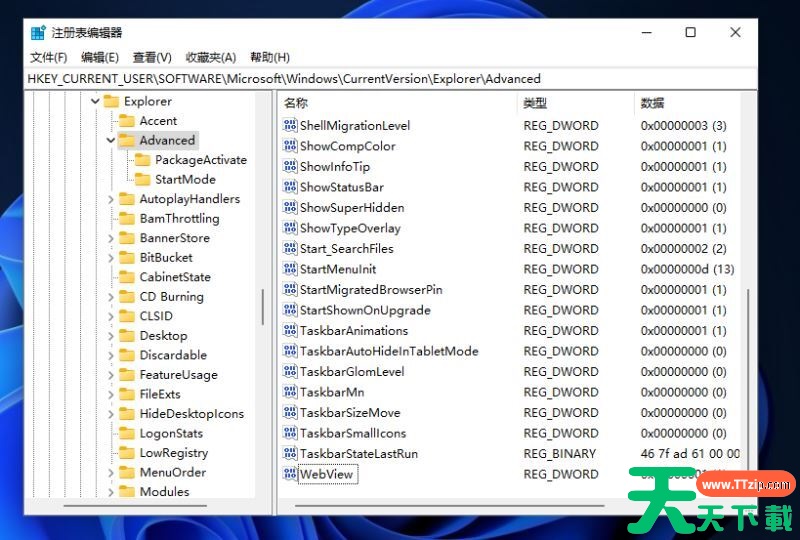This screenshot has height=540, width=800.
Task: Select the LowRegistry key
Action: pyautogui.click(x=173, y=453)
